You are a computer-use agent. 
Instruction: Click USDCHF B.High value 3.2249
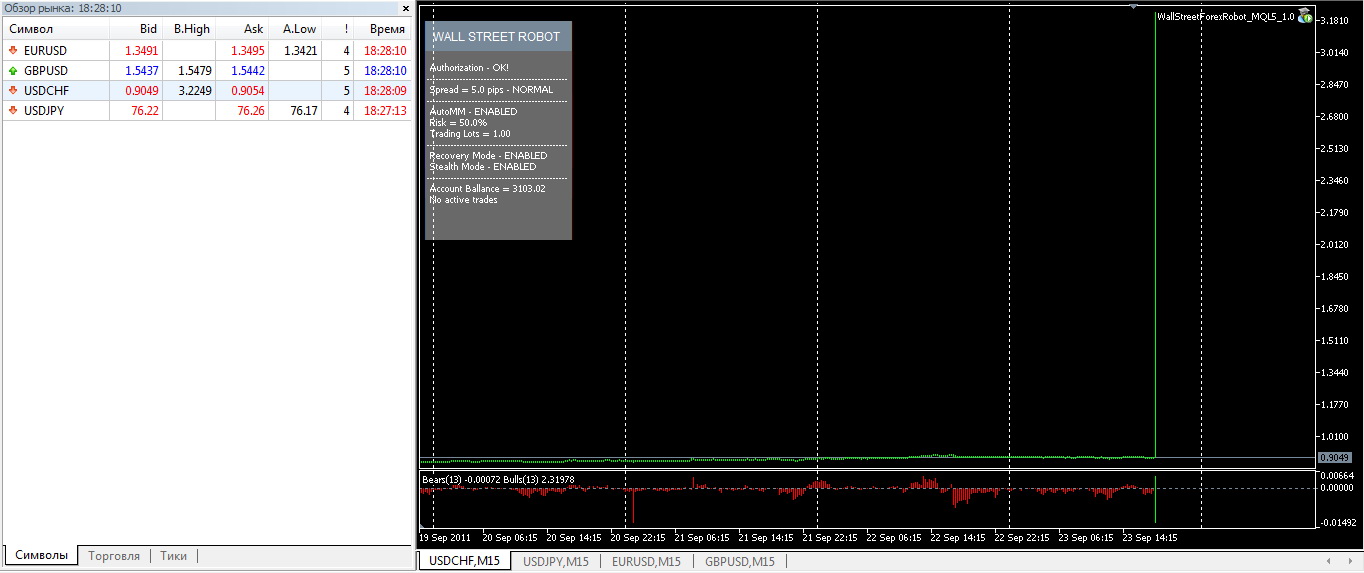(195, 90)
